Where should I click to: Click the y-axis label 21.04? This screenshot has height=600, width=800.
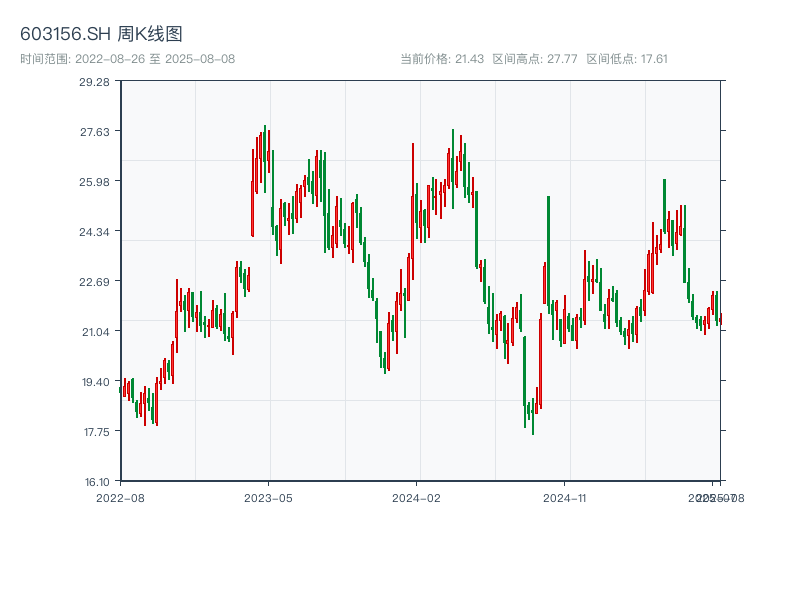(96, 332)
